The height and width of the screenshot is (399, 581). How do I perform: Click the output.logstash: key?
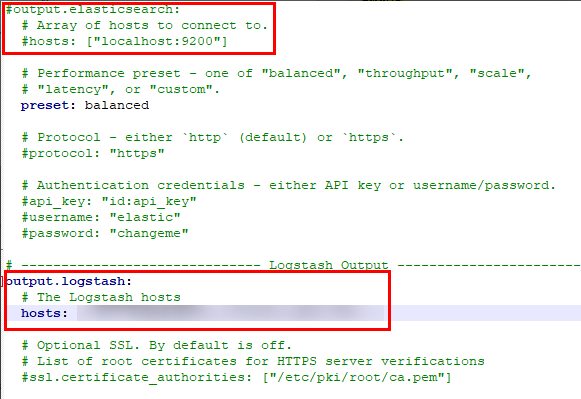coord(69,281)
